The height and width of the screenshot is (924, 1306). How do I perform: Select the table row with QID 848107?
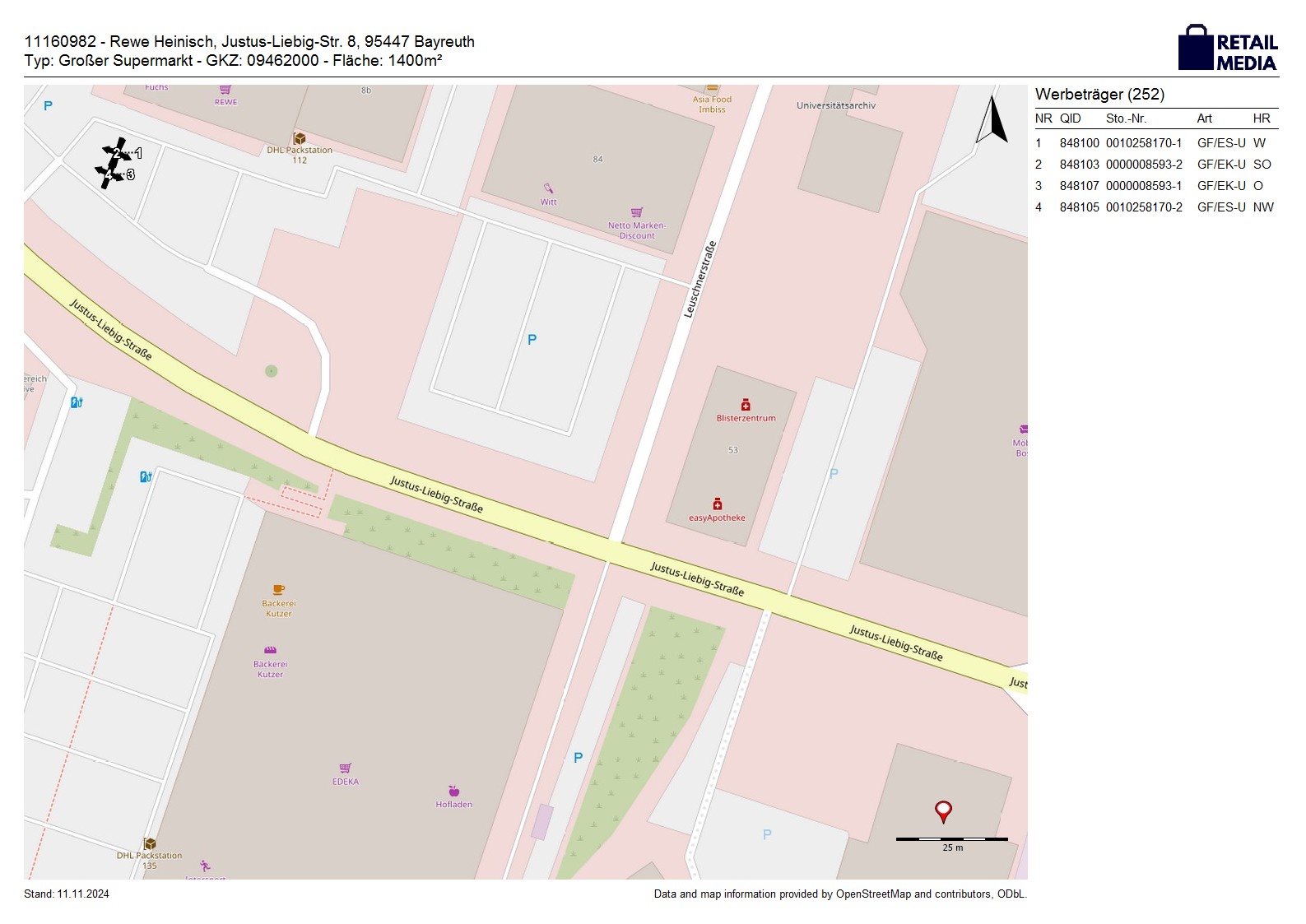click(1155, 186)
